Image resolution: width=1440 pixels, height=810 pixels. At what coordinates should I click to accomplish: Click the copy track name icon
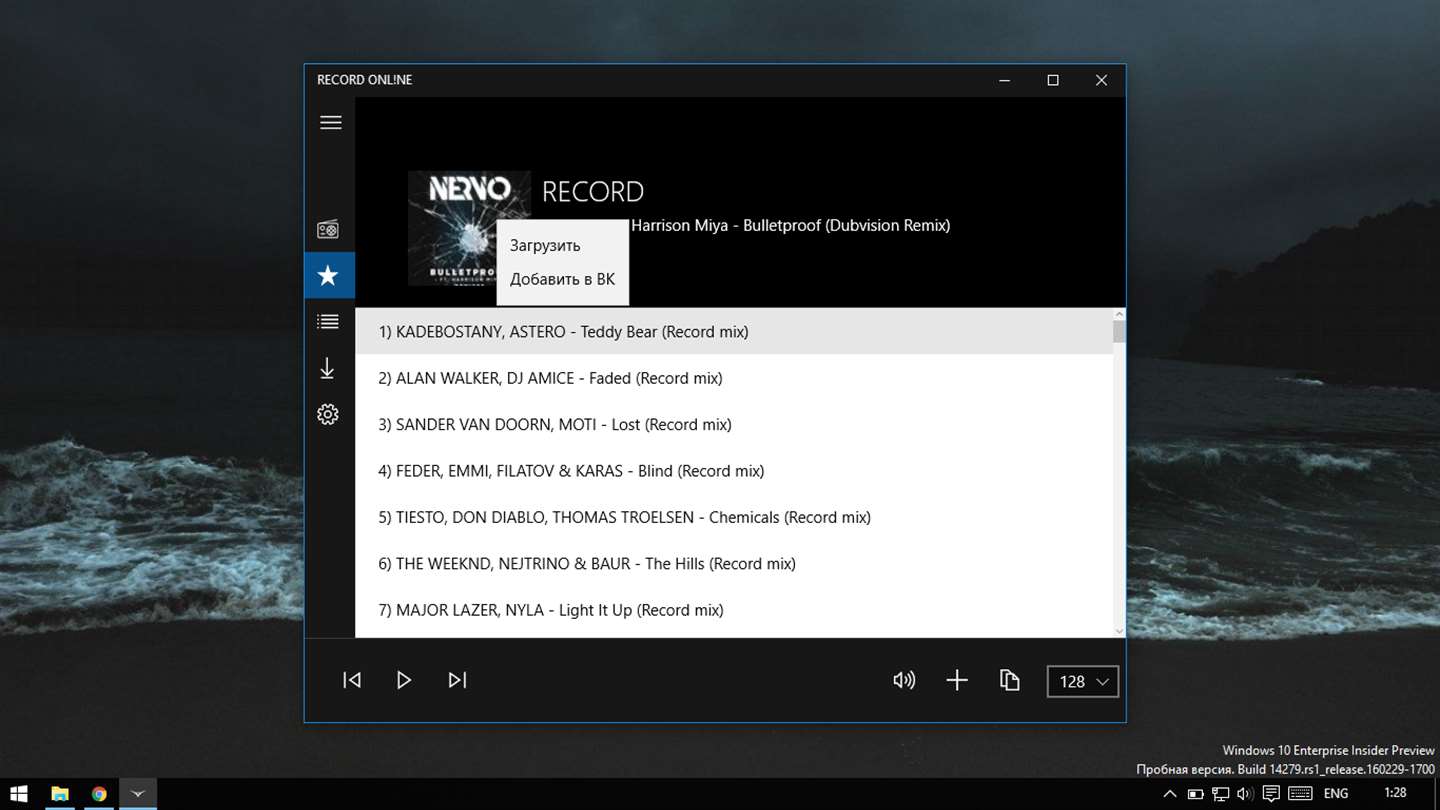1010,680
